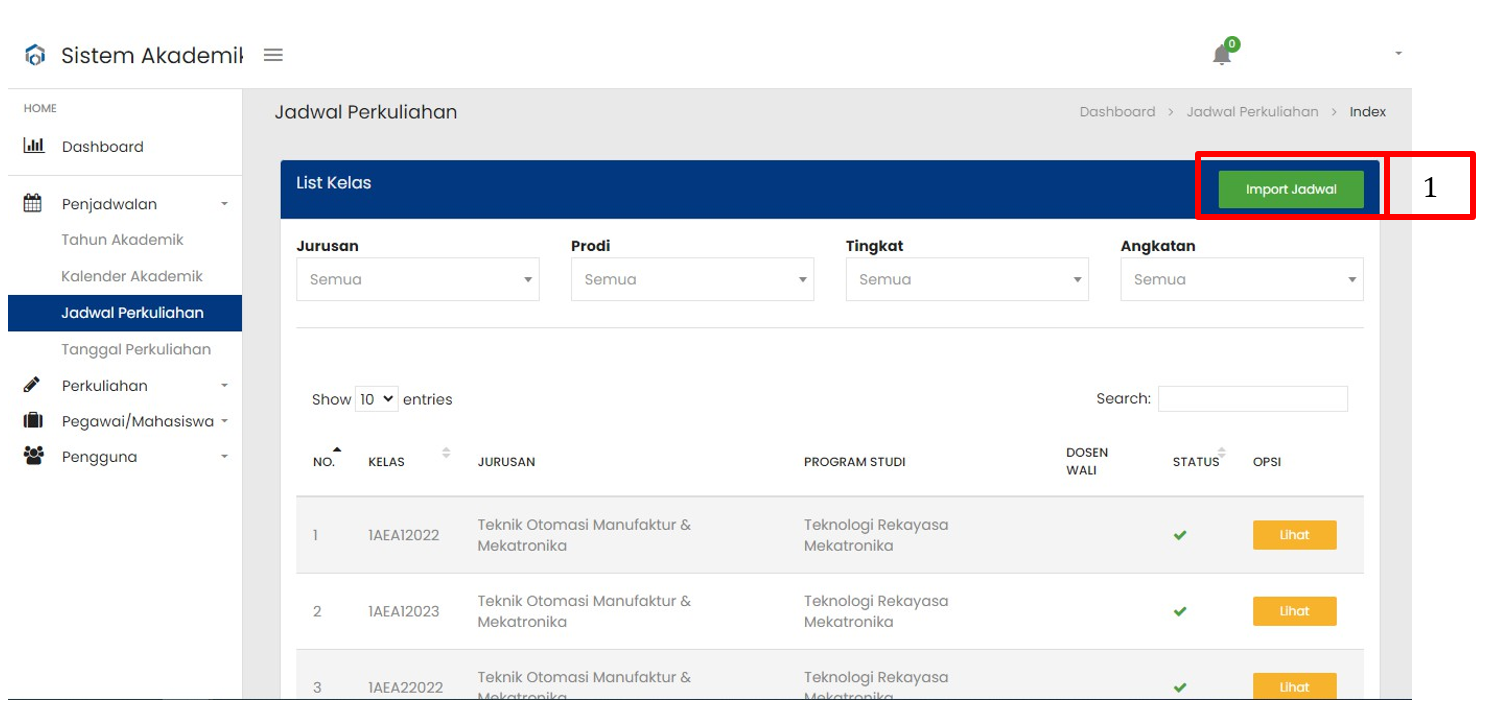The image size is (1488, 727).
Task: Click the Pengguna users icon
Action: (34, 456)
